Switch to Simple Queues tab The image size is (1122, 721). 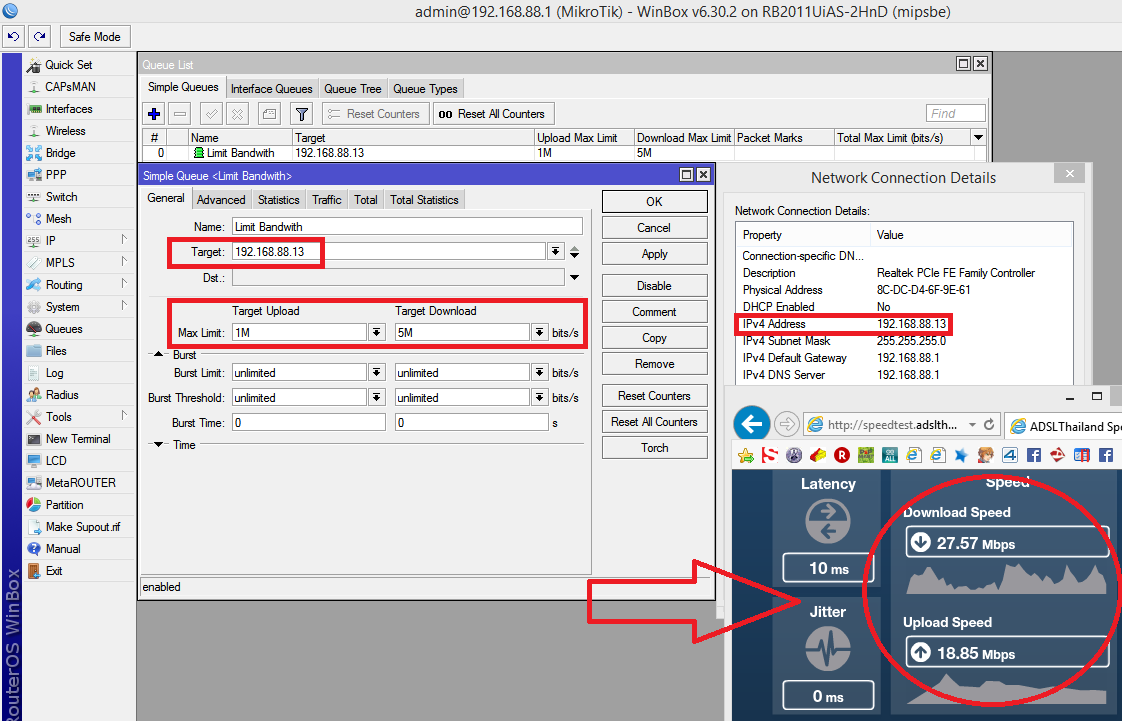183,87
